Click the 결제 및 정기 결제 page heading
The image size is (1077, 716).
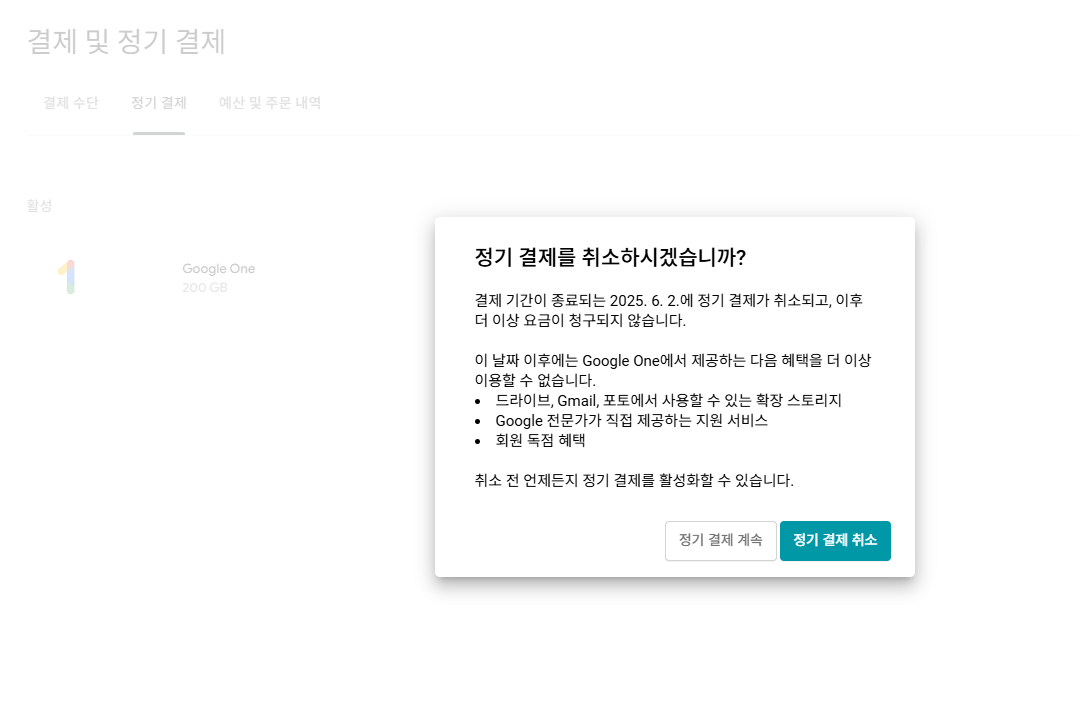tap(126, 41)
